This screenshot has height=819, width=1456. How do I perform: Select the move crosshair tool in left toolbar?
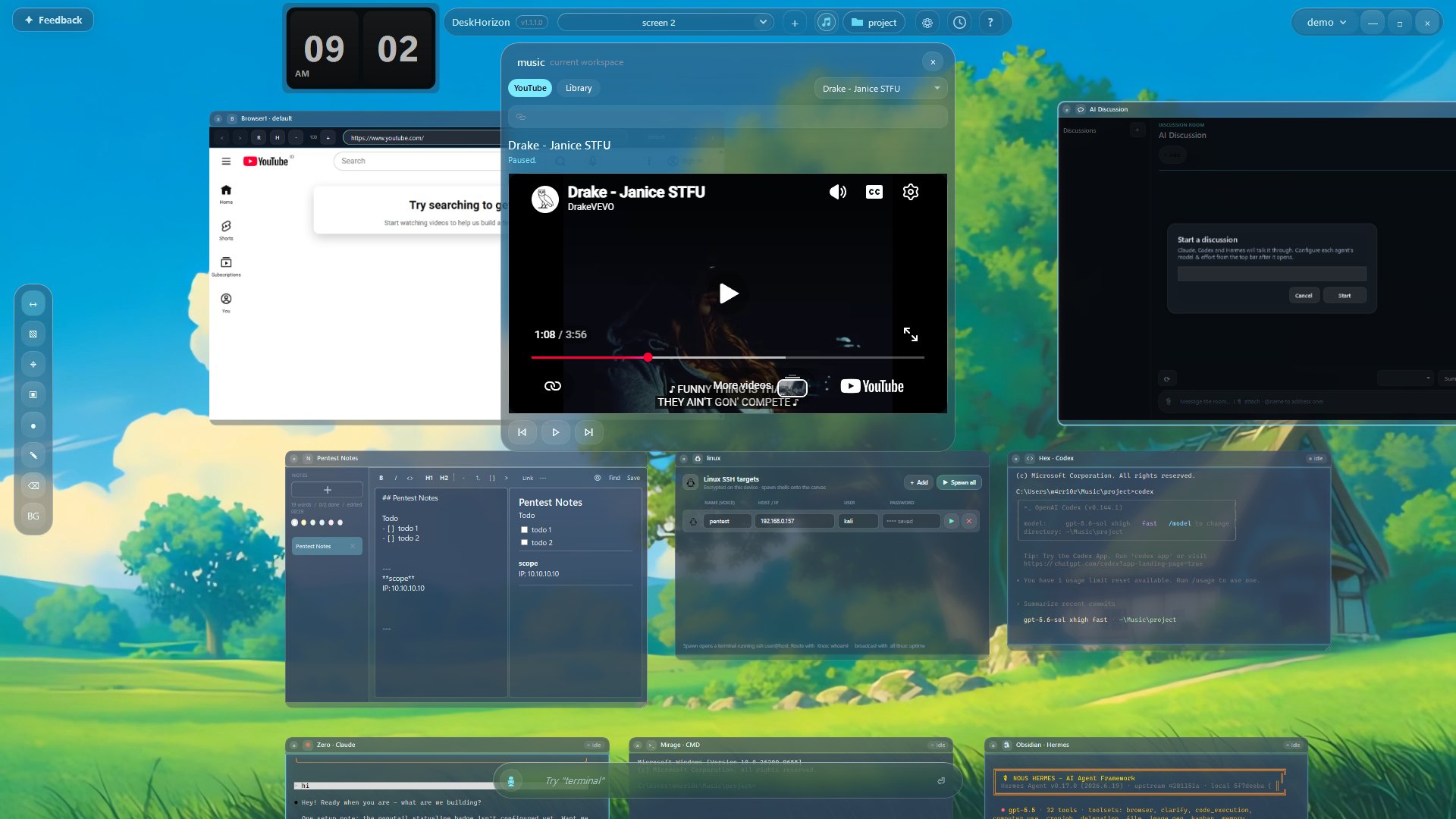[x=33, y=365]
